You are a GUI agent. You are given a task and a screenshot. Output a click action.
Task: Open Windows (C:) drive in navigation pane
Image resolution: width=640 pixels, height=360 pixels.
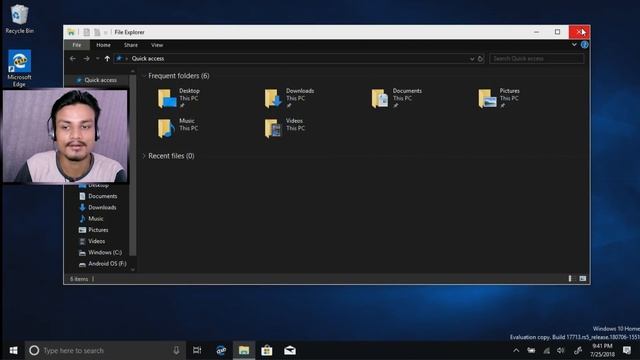tap(100, 253)
